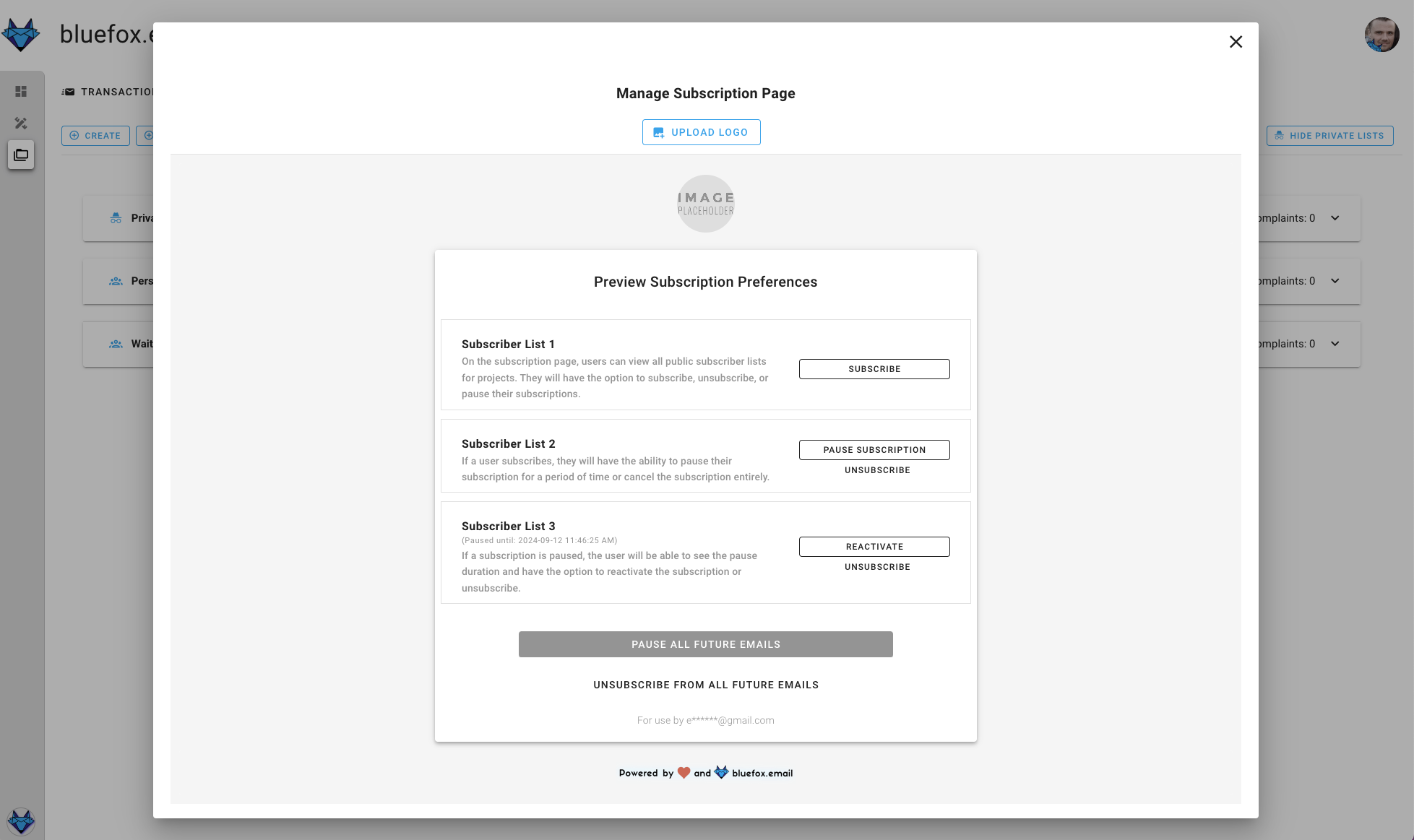Click PAUSE ALL FUTURE EMAILS button

coord(705,644)
